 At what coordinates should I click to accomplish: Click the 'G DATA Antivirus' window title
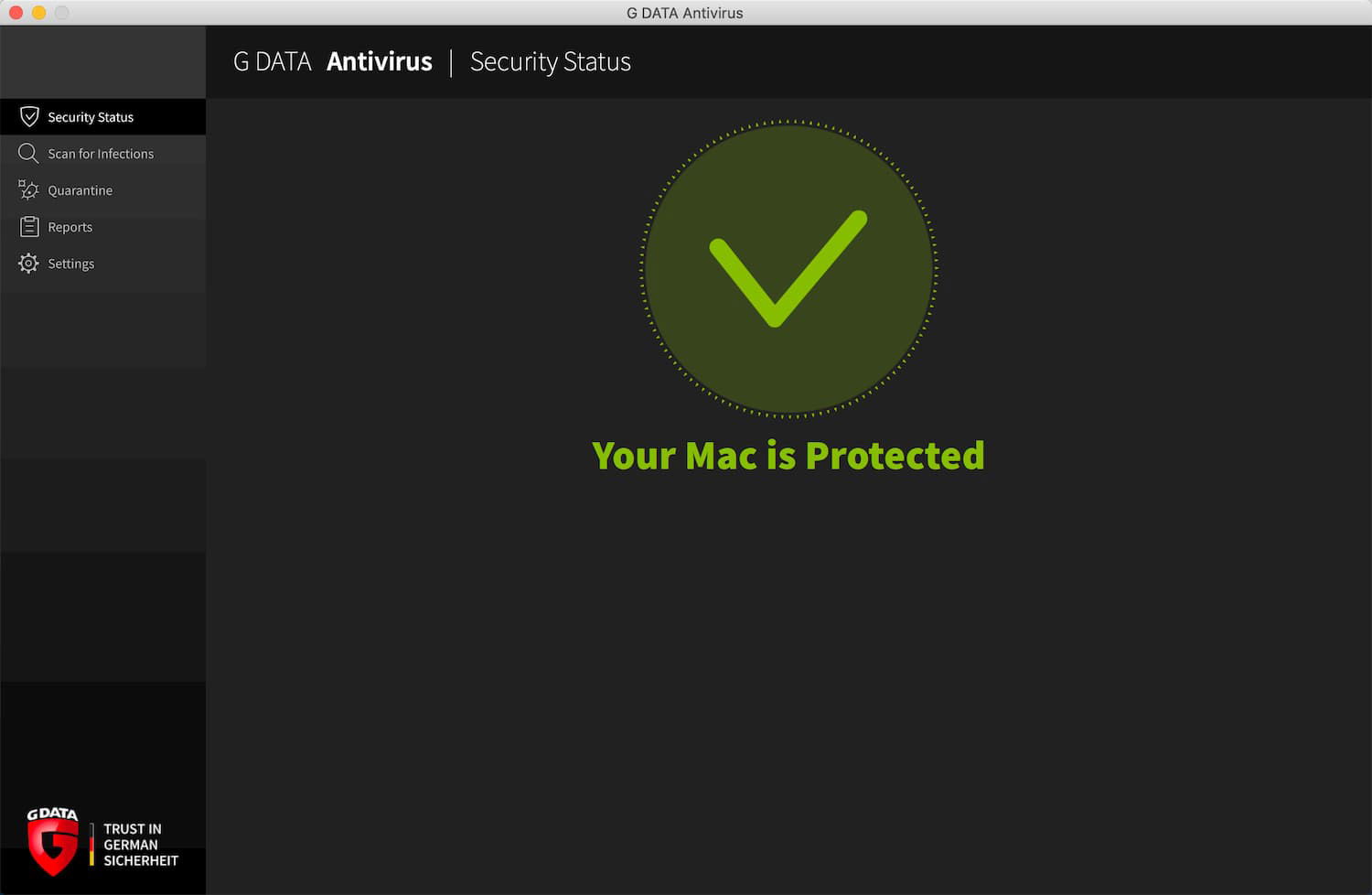click(684, 13)
